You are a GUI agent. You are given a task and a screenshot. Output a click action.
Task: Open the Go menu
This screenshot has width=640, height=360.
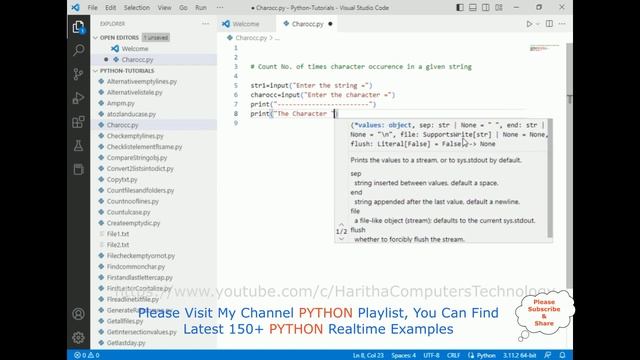point(183,8)
